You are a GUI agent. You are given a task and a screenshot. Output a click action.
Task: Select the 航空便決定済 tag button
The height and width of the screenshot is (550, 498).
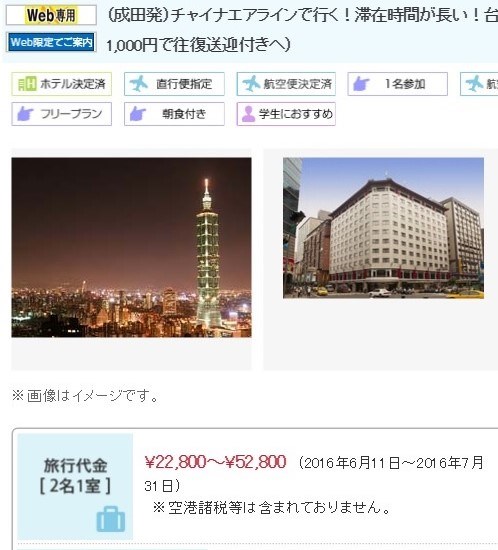click(x=286, y=84)
